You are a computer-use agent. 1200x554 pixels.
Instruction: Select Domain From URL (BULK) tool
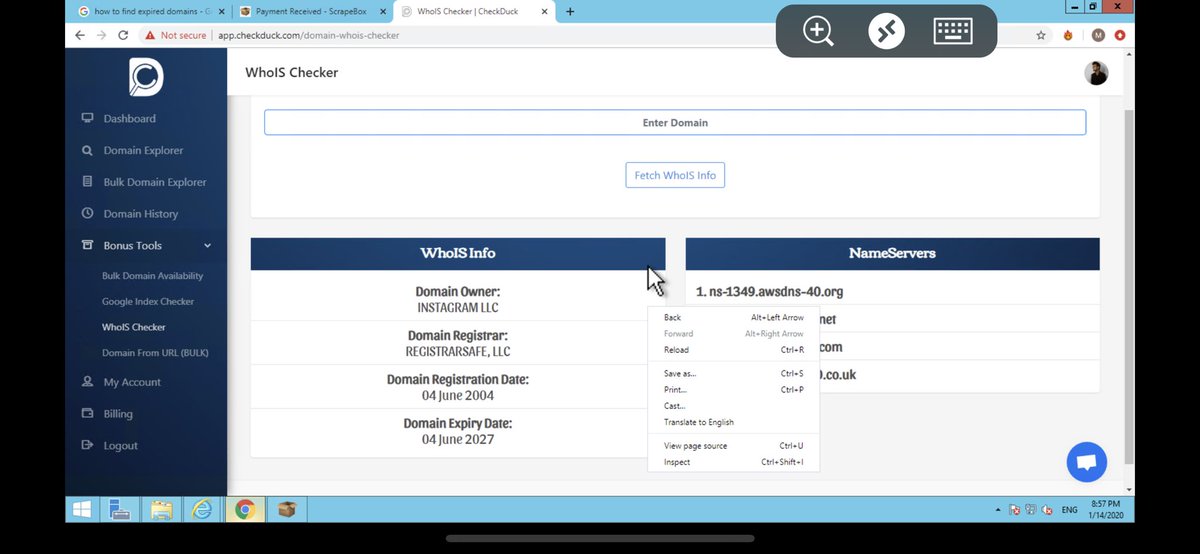155,353
